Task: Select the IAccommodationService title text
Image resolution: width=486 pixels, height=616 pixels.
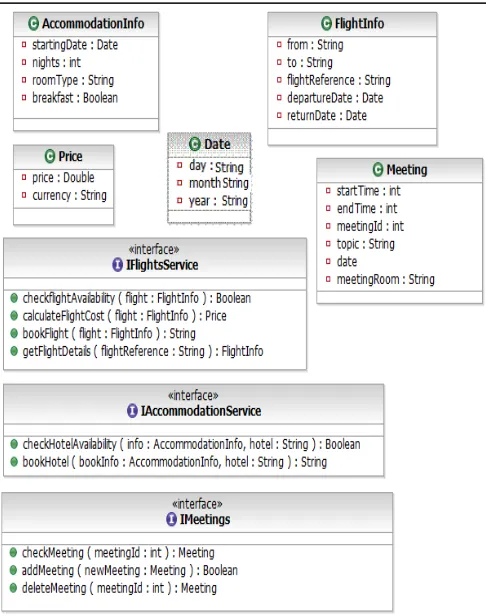Action: coord(201,411)
